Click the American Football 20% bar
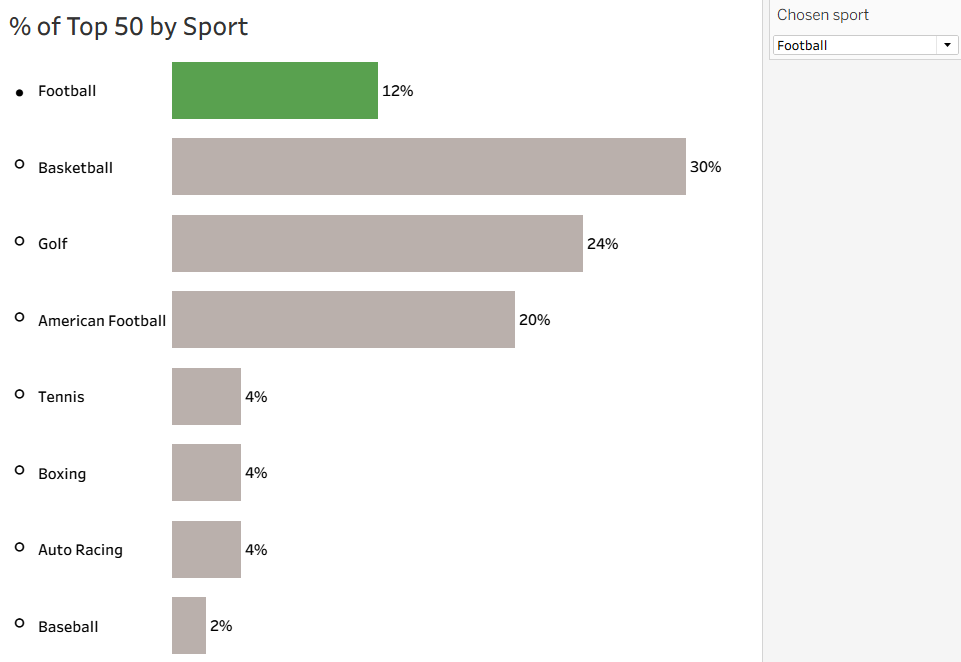Viewport: 961px width, 662px height. (x=343, y=320)
